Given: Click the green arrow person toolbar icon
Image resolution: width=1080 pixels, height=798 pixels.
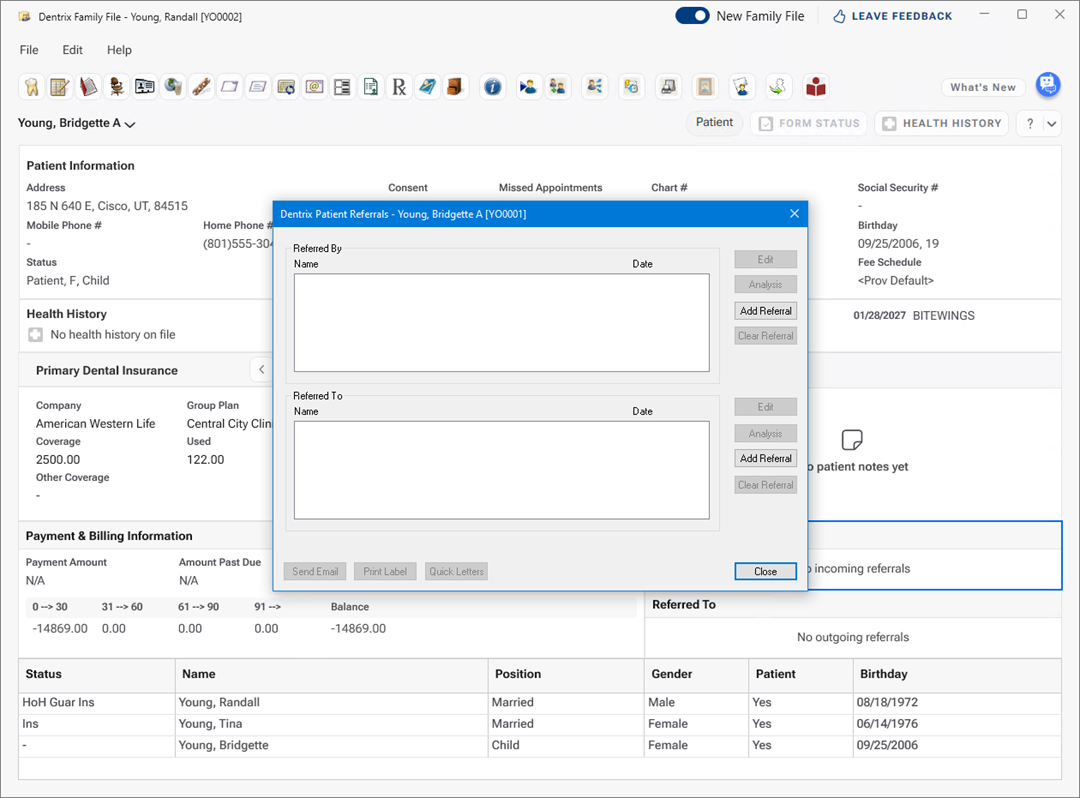Looking at the screenshot, I should [778, 87].
